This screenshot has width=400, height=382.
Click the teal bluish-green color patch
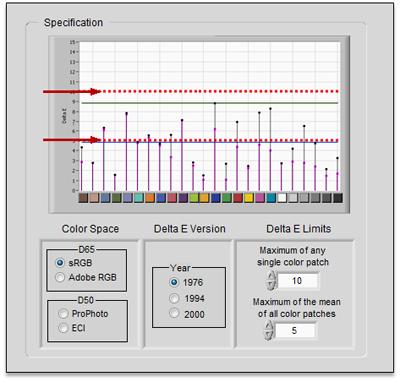(x=138, y=198)
